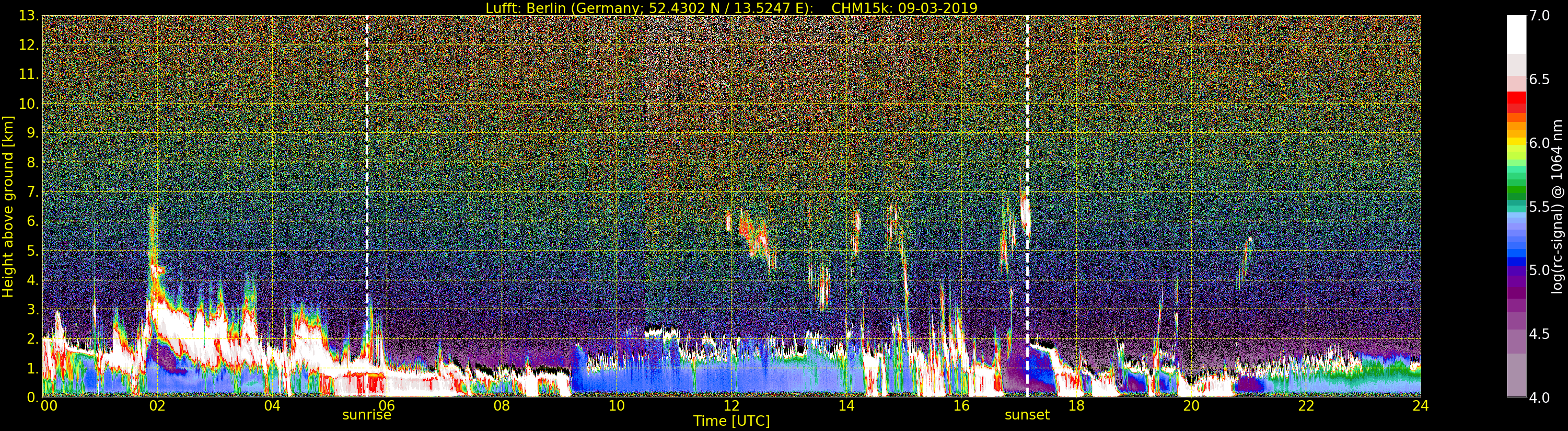This screenshot has height=431, width=1568.
Task: Click the '3.' height axis tick label
Action: coord(32,309)
